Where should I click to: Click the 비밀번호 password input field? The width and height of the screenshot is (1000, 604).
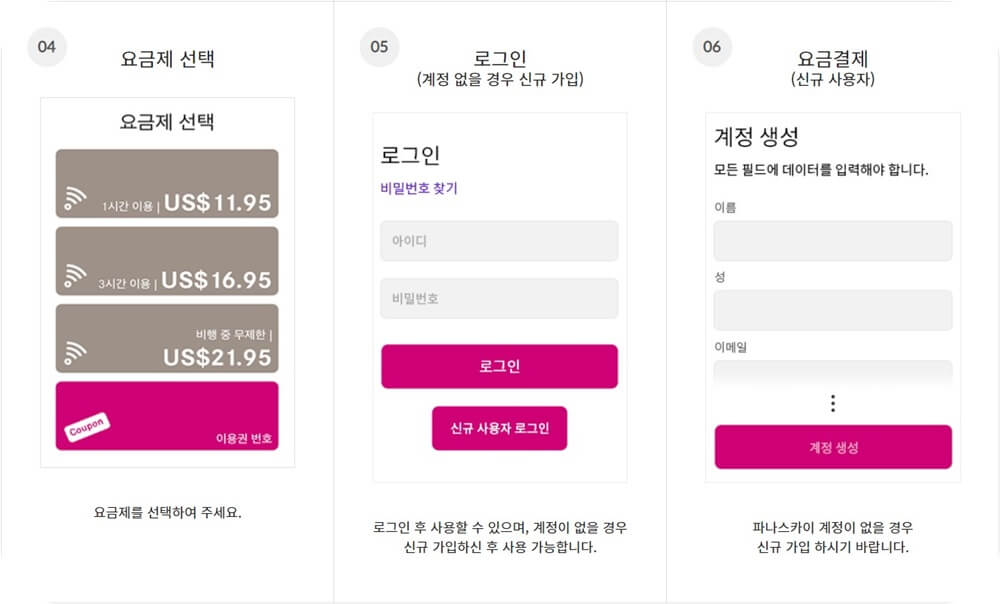coord(499,298)
